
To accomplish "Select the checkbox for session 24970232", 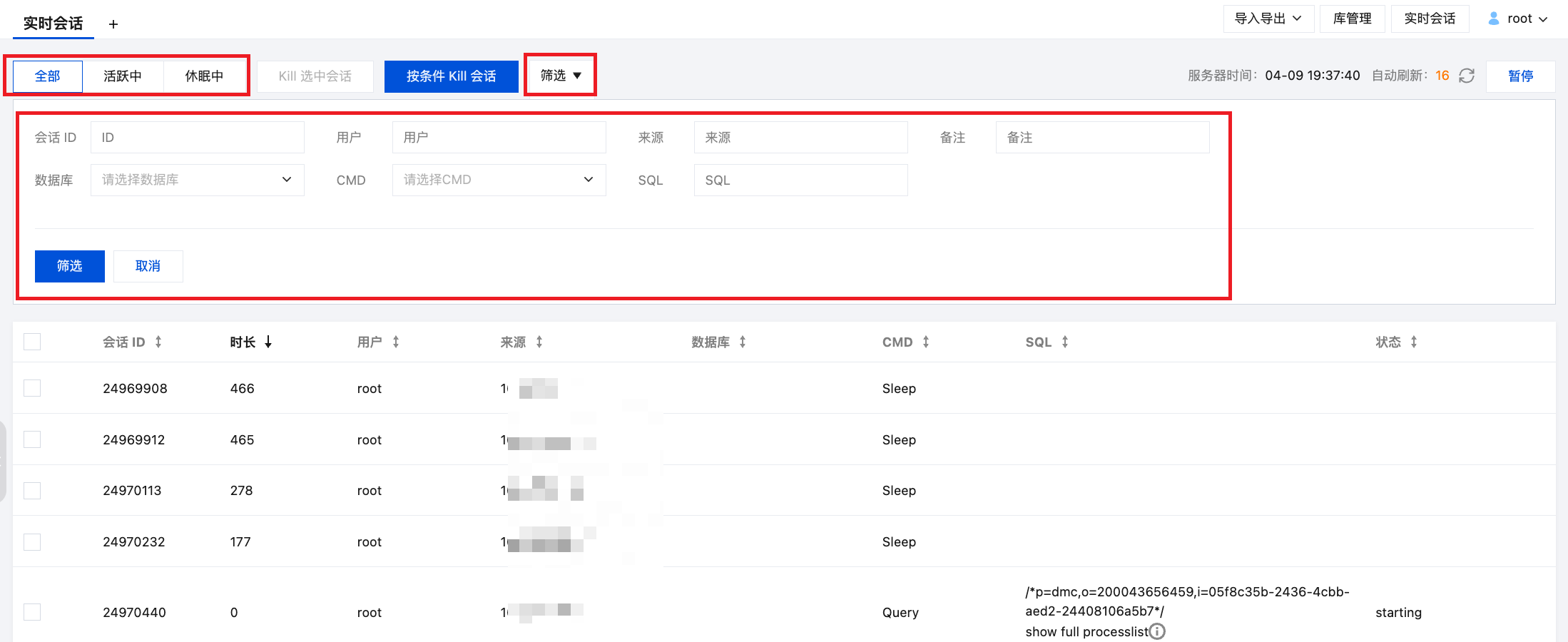I will coord(32,542).
